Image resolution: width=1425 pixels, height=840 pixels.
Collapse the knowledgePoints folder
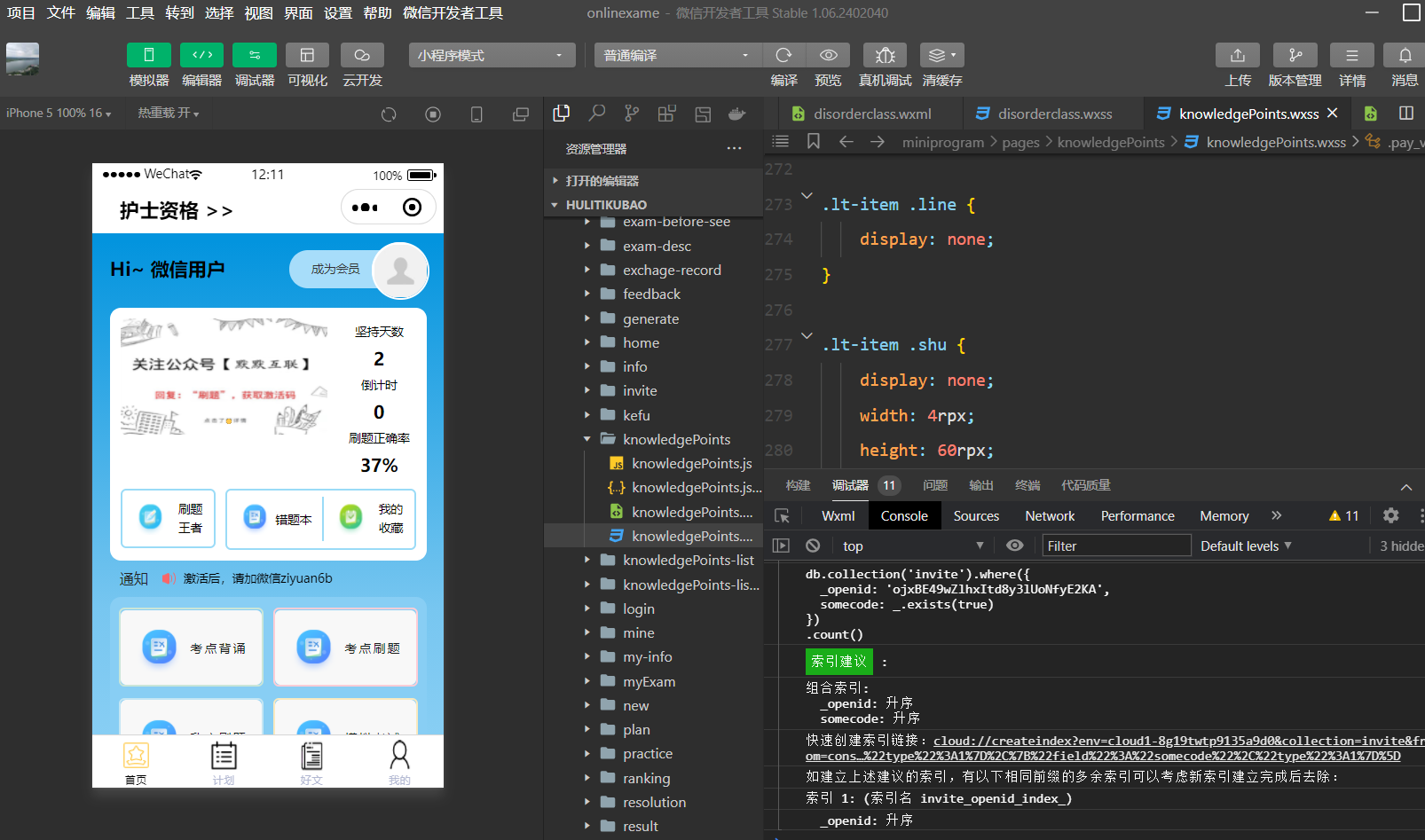[x=676, y=439]
